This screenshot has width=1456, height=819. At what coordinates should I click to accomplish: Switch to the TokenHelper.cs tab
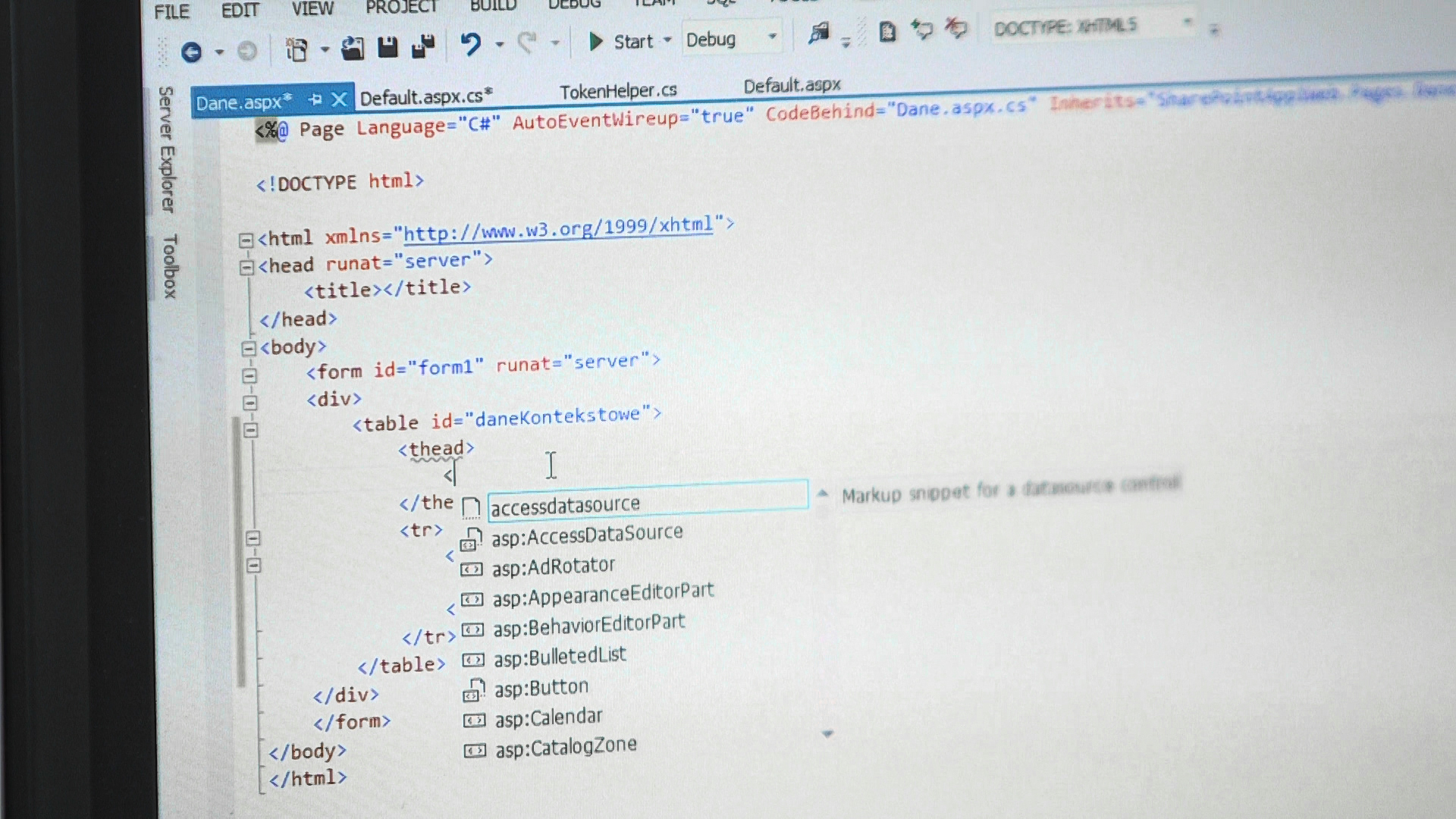[x=618, y=92]
